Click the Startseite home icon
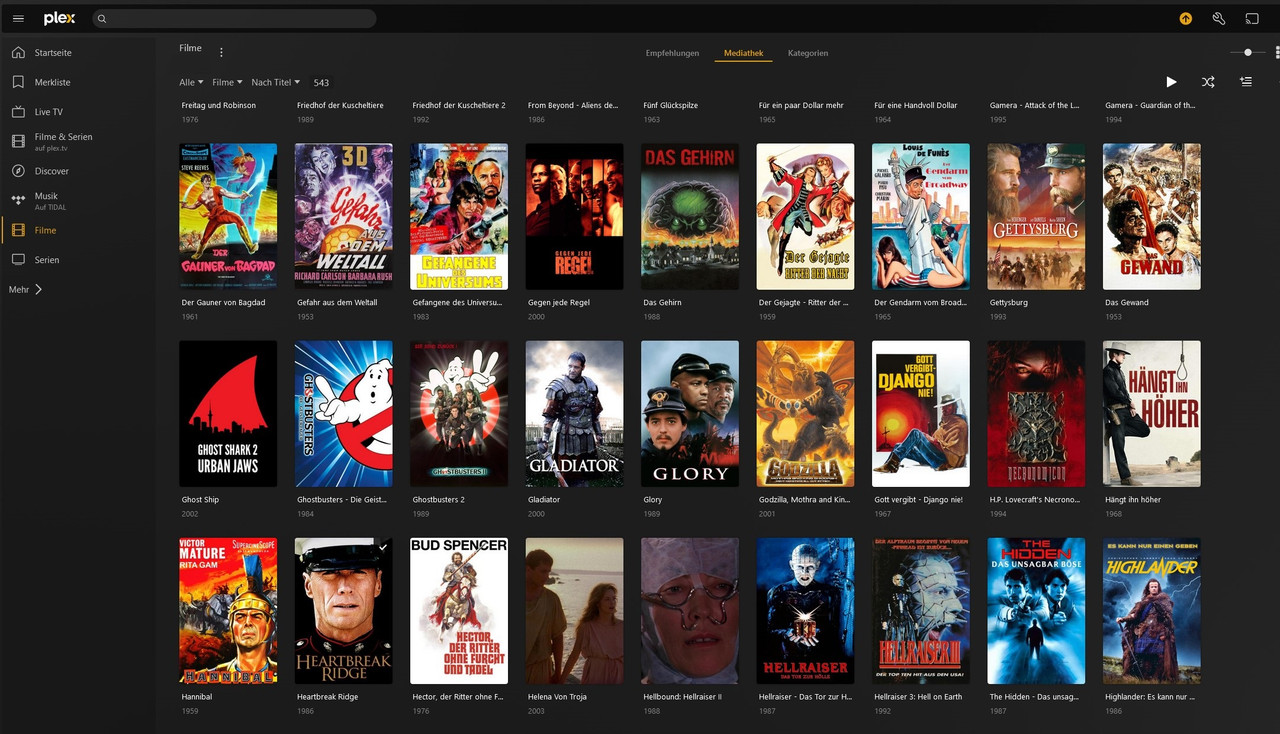Viewport: 1280px width, 734px height. click(18, 52)
